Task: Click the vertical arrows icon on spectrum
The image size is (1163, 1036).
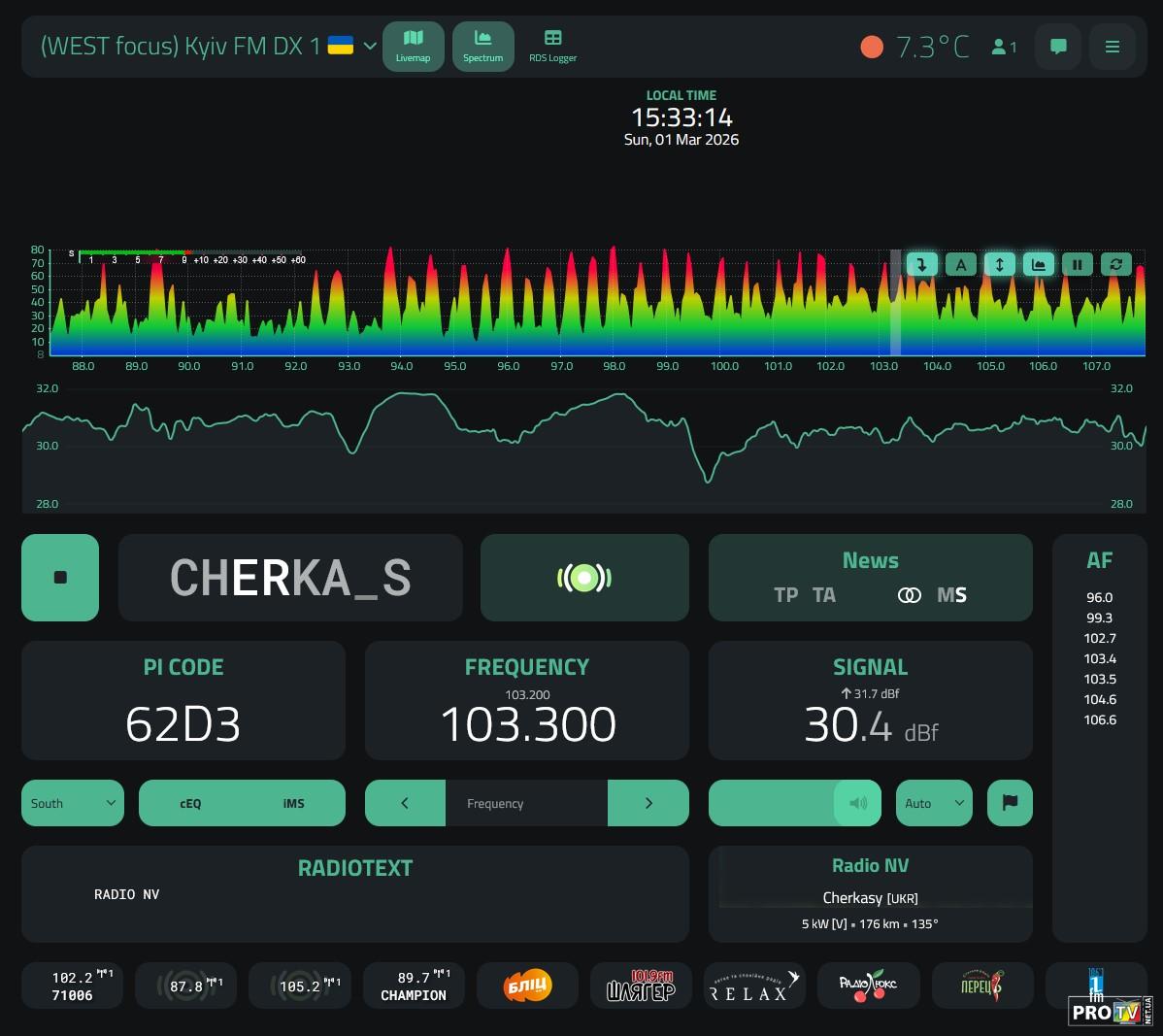Action: pos(999,264)
